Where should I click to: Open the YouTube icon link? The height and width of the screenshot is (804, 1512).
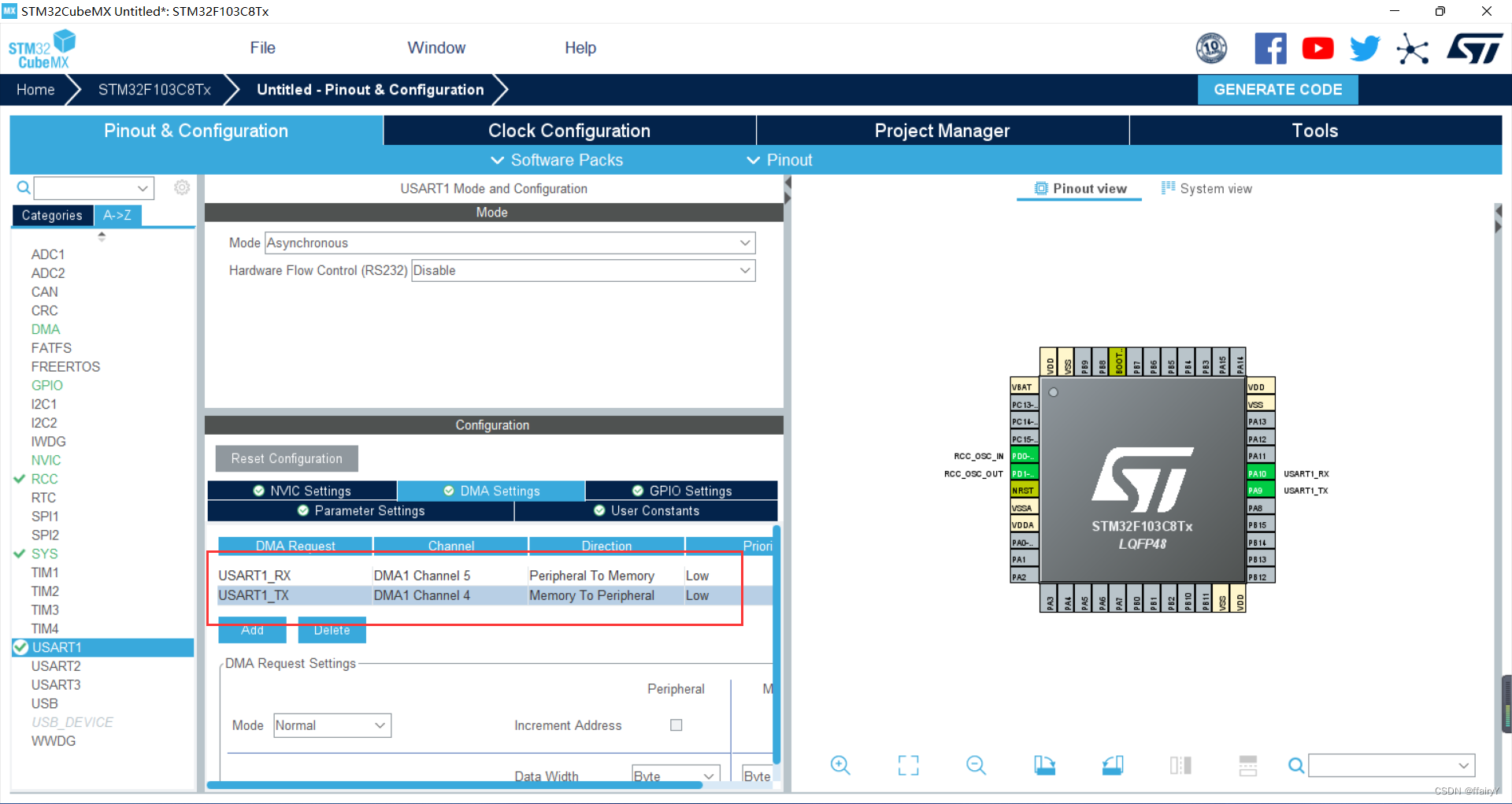(x=1317, y=49)
